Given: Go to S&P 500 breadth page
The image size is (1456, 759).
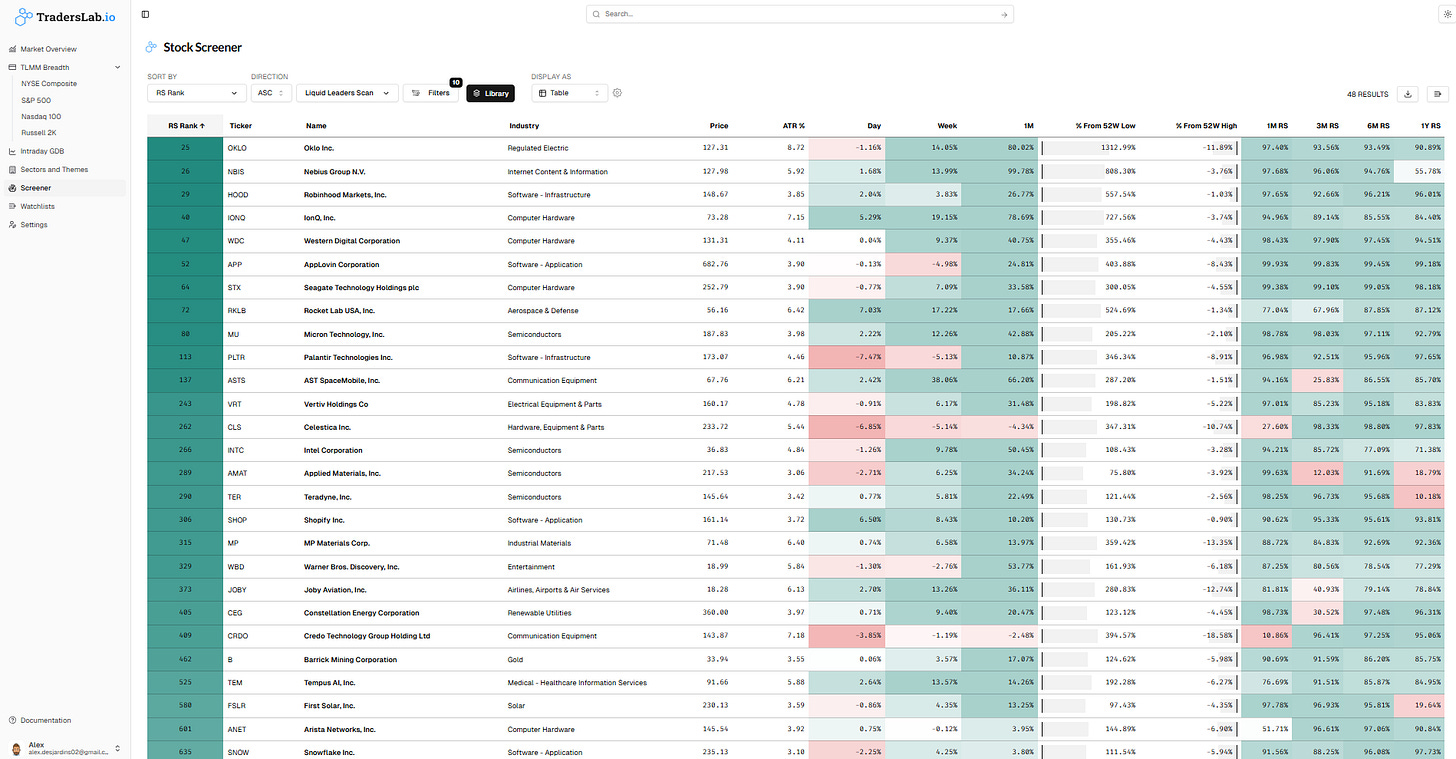Looking at the screenshot, I should pyautogui.click(x=36, y=100).
